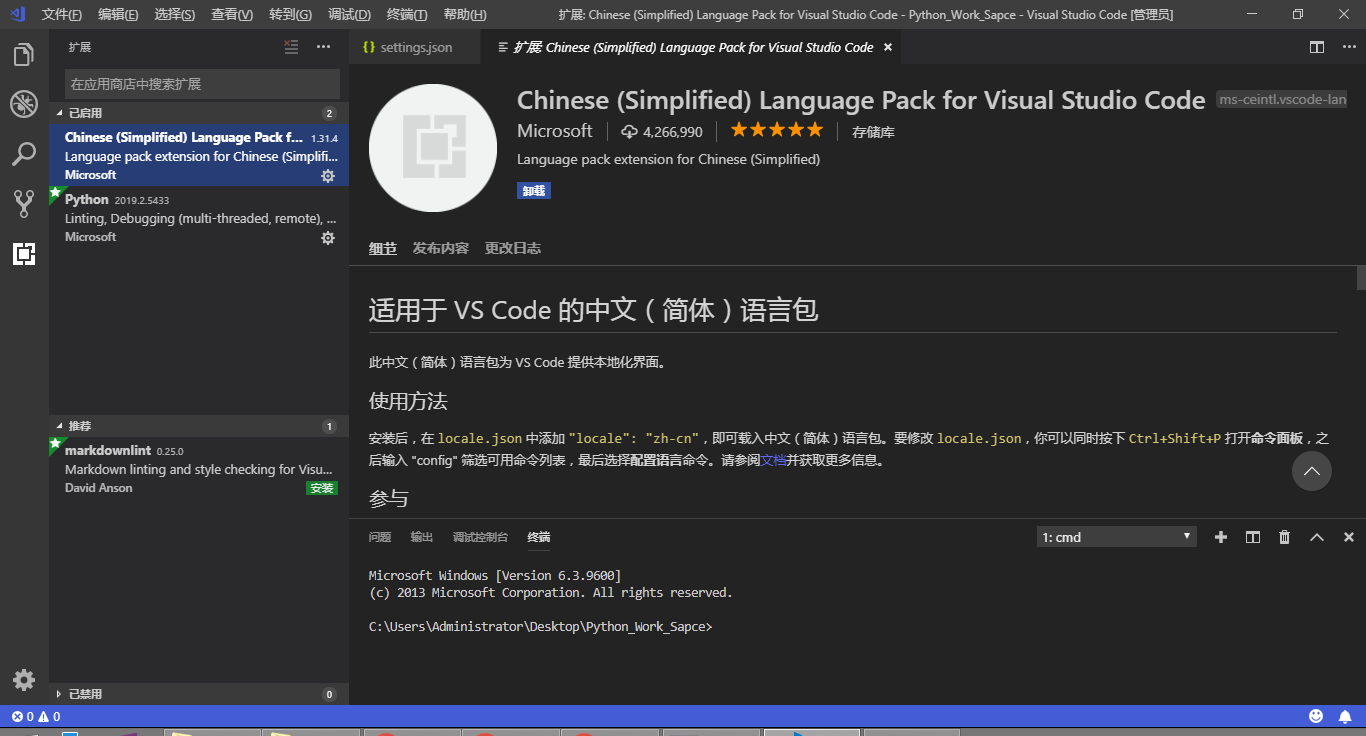Close the terminal panel
1366x736 pixels.
[x=1348, y=537]
